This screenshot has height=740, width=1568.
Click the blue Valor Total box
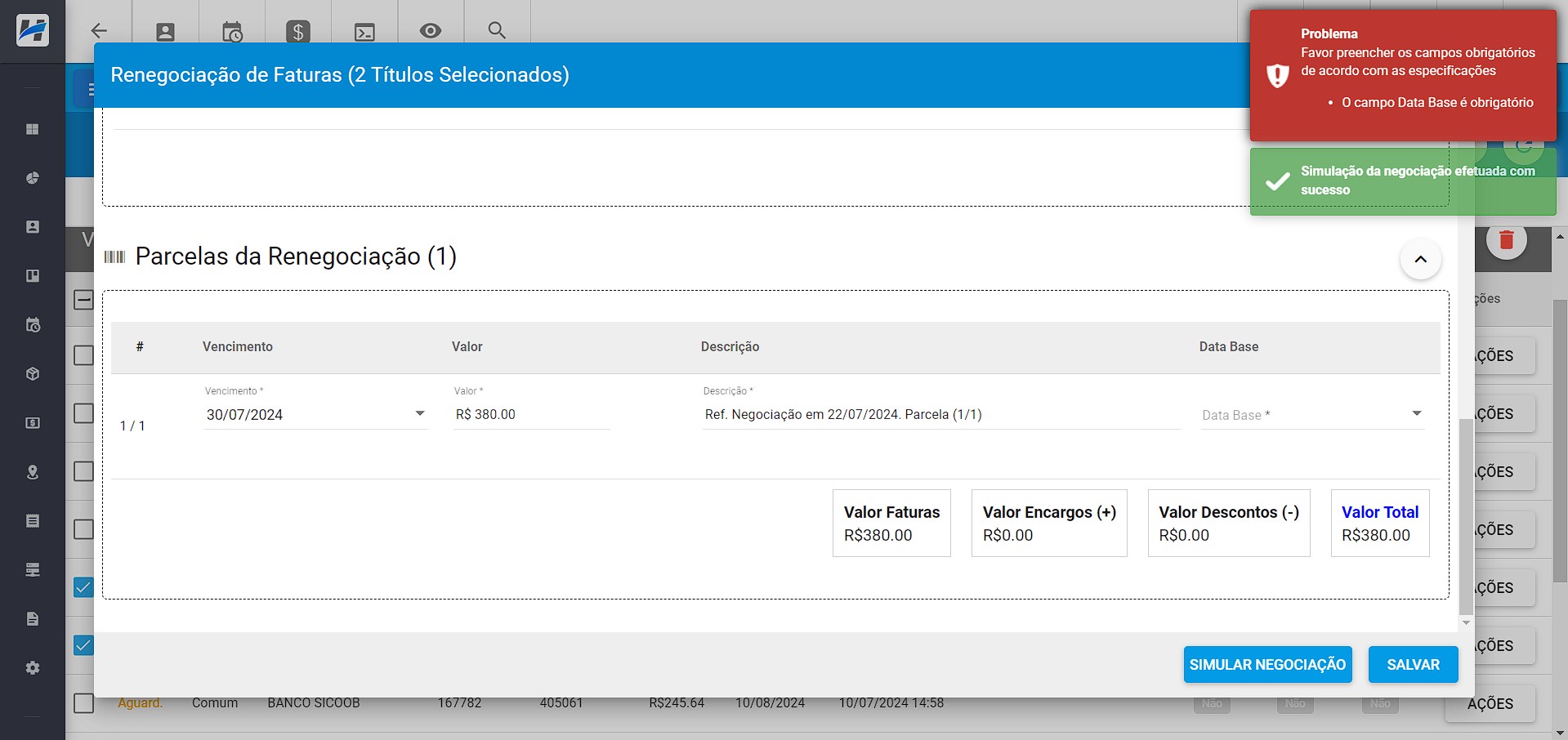pyautogui.click(x=1380, y=524)
